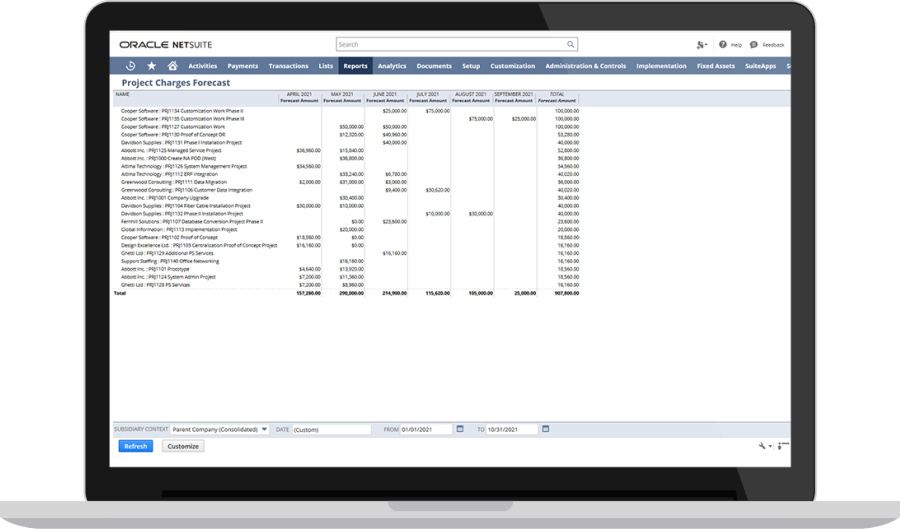Edit the TO date field 10/31/2021
Image resolution: width=900 pixels, height=529 pixels.
point(512,429)
